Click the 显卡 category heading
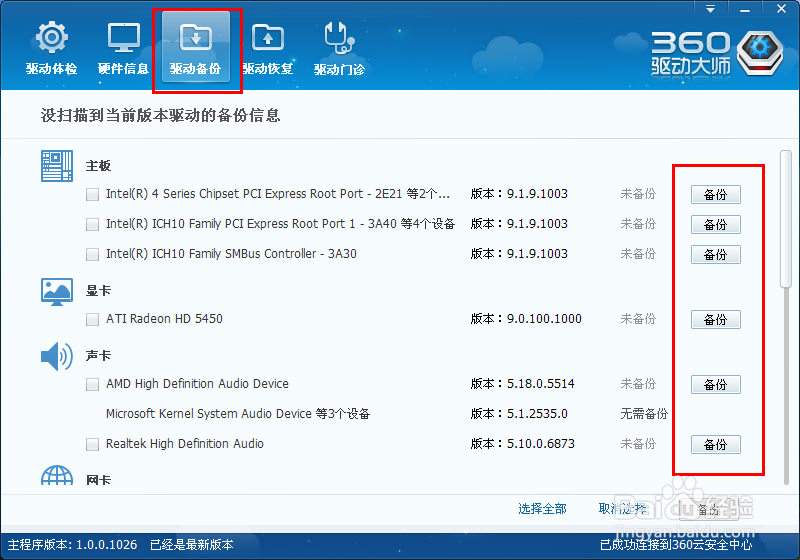 pos(98,291)
